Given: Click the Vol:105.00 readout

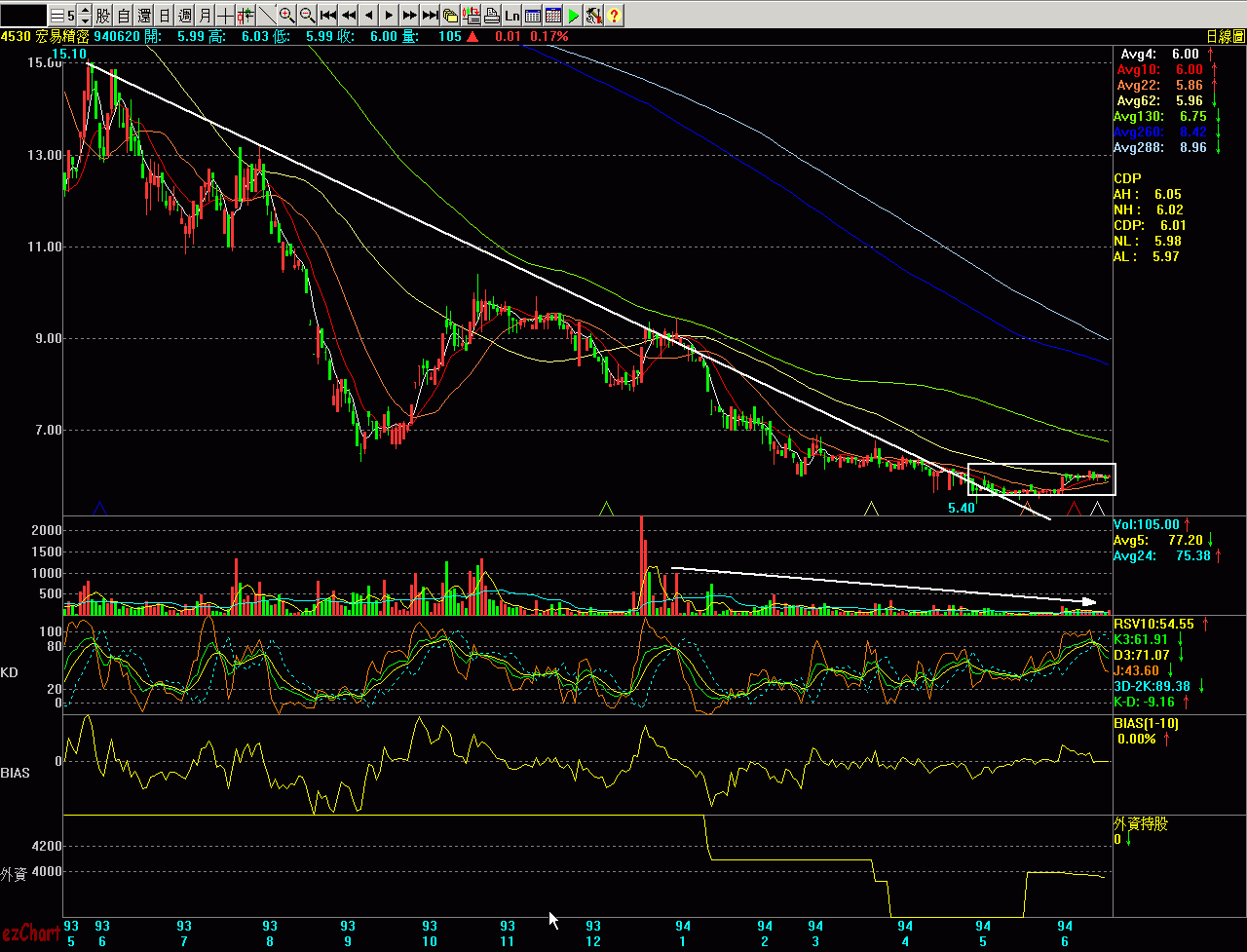Looking at the screenshot, I should tap(1147, 524).
